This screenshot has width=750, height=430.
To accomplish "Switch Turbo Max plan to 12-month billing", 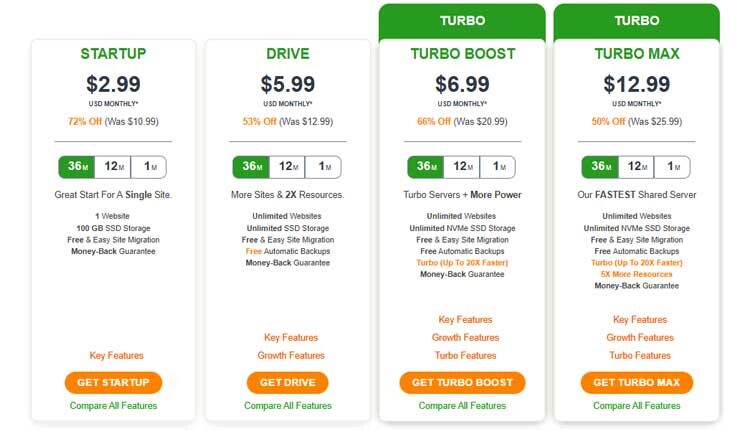I will (637, 166).
